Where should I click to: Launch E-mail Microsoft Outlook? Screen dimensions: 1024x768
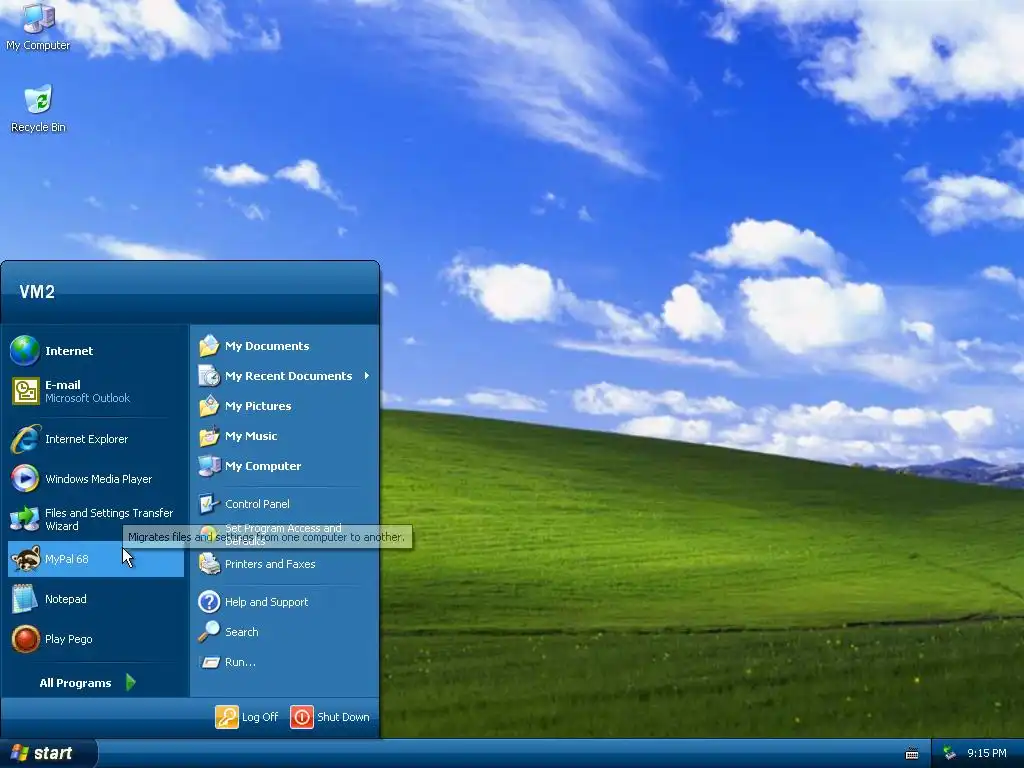(95, 391)
